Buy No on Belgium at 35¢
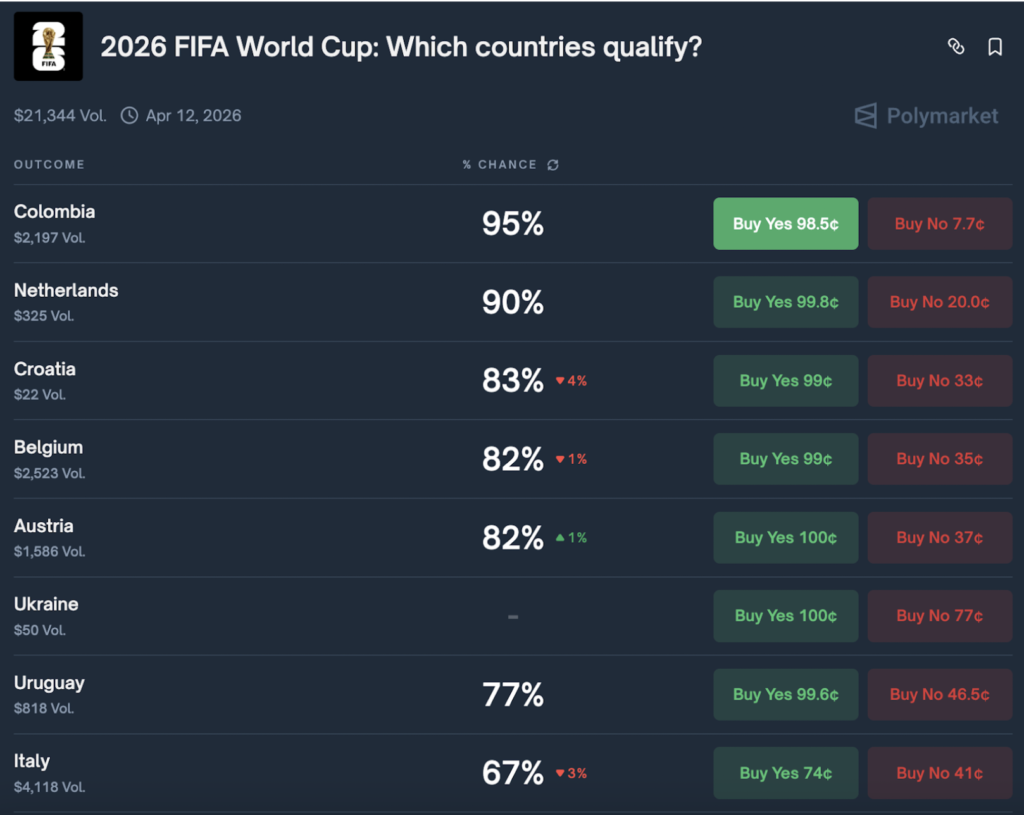The height and width of the screenshot is (815, 1024). coord(940,459)
